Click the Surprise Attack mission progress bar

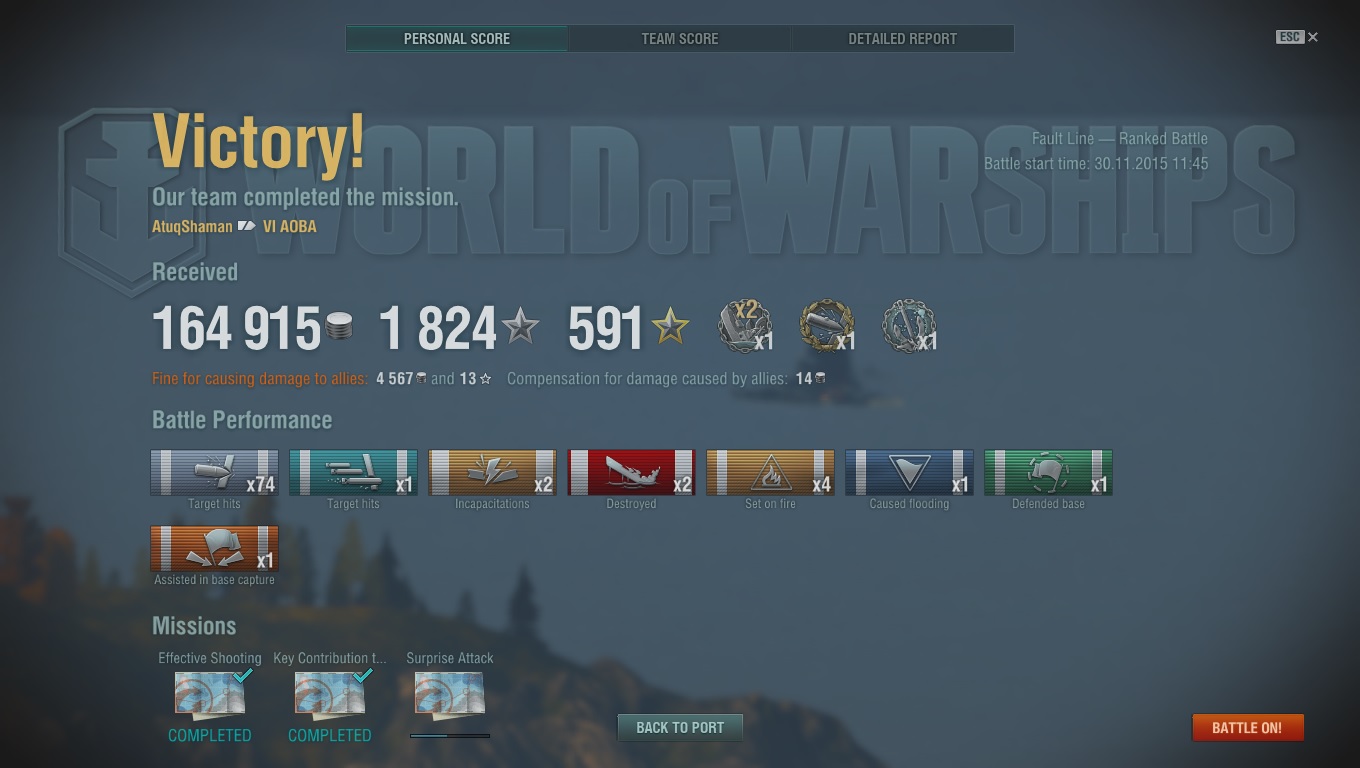point(450,735)
